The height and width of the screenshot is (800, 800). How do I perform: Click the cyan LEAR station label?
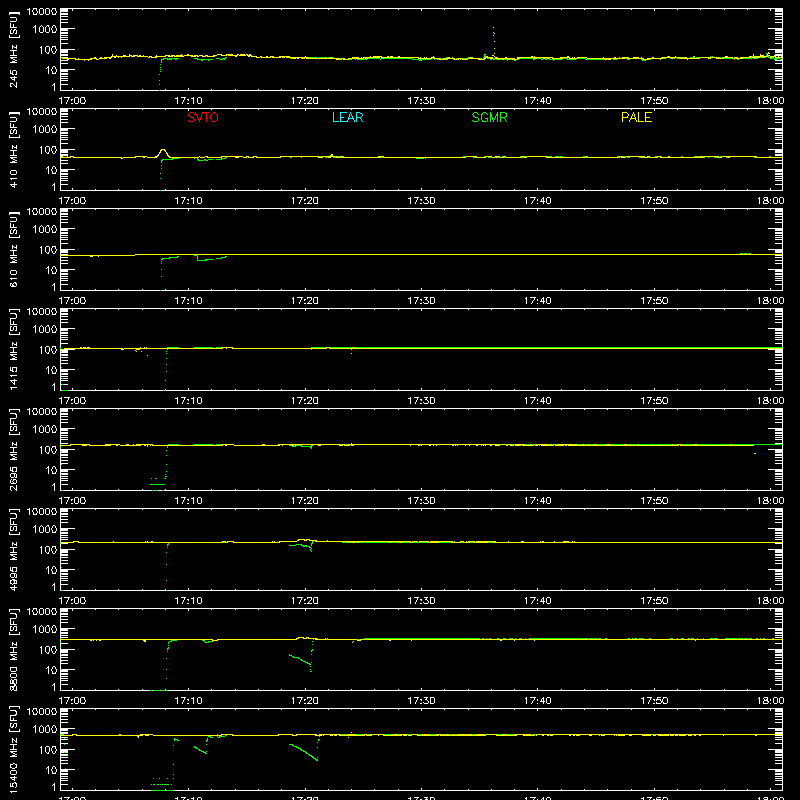click(x=347, y=117)
